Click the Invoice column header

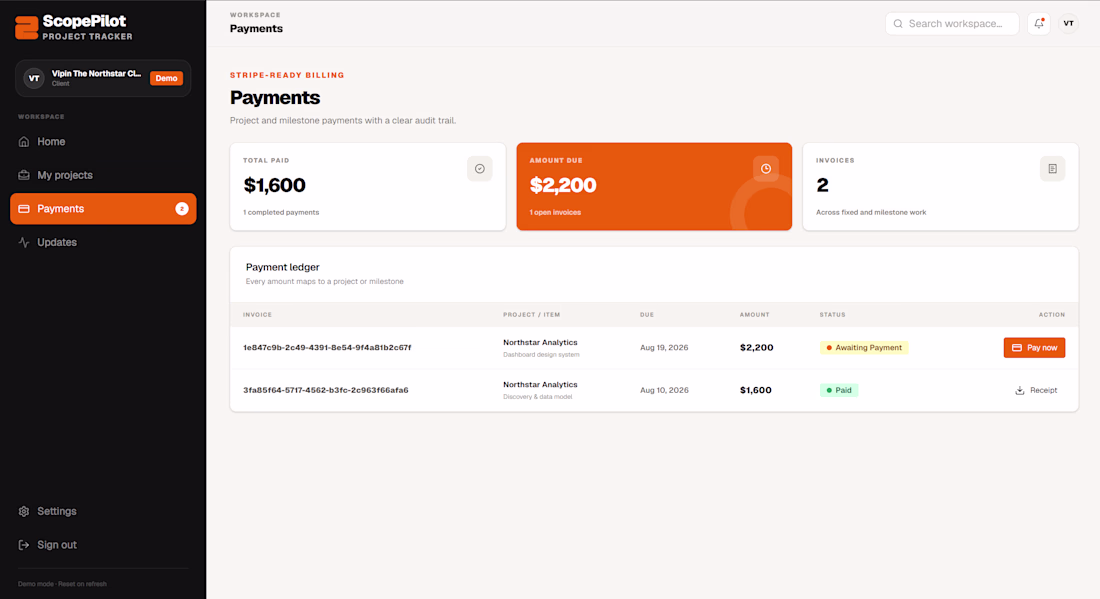pyautogui.click(x=257, y=315)
